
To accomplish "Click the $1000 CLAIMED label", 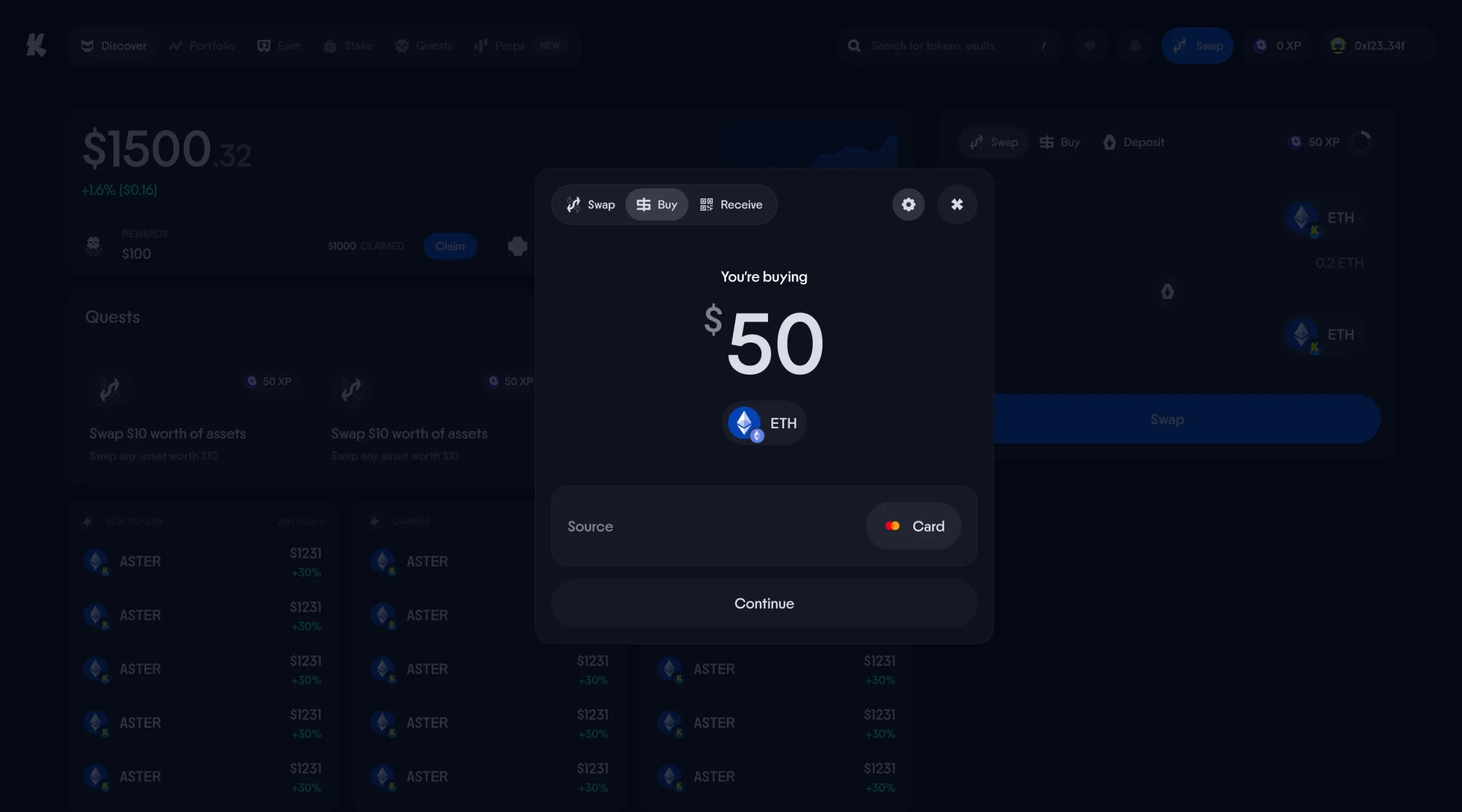I will click(365, 246).
